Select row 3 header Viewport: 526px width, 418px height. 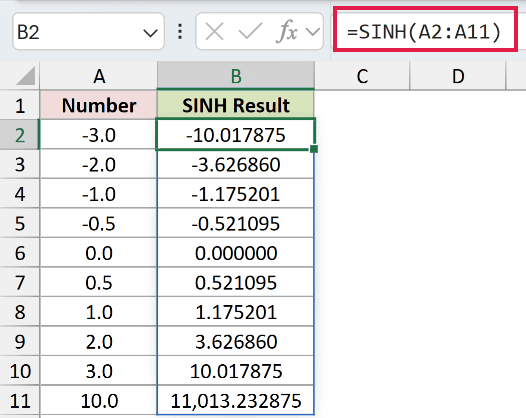tap(19, 164)
